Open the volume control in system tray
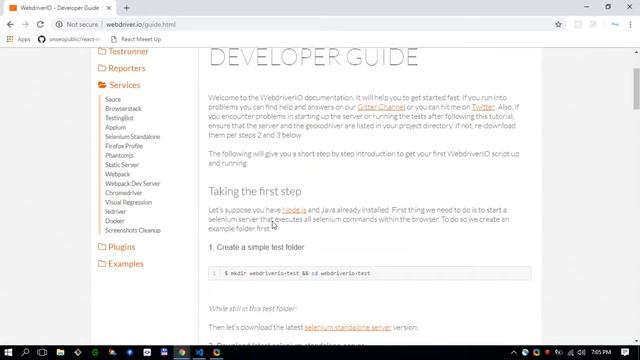This screenshot has height=360, width=640. click(x=582, y=352)
